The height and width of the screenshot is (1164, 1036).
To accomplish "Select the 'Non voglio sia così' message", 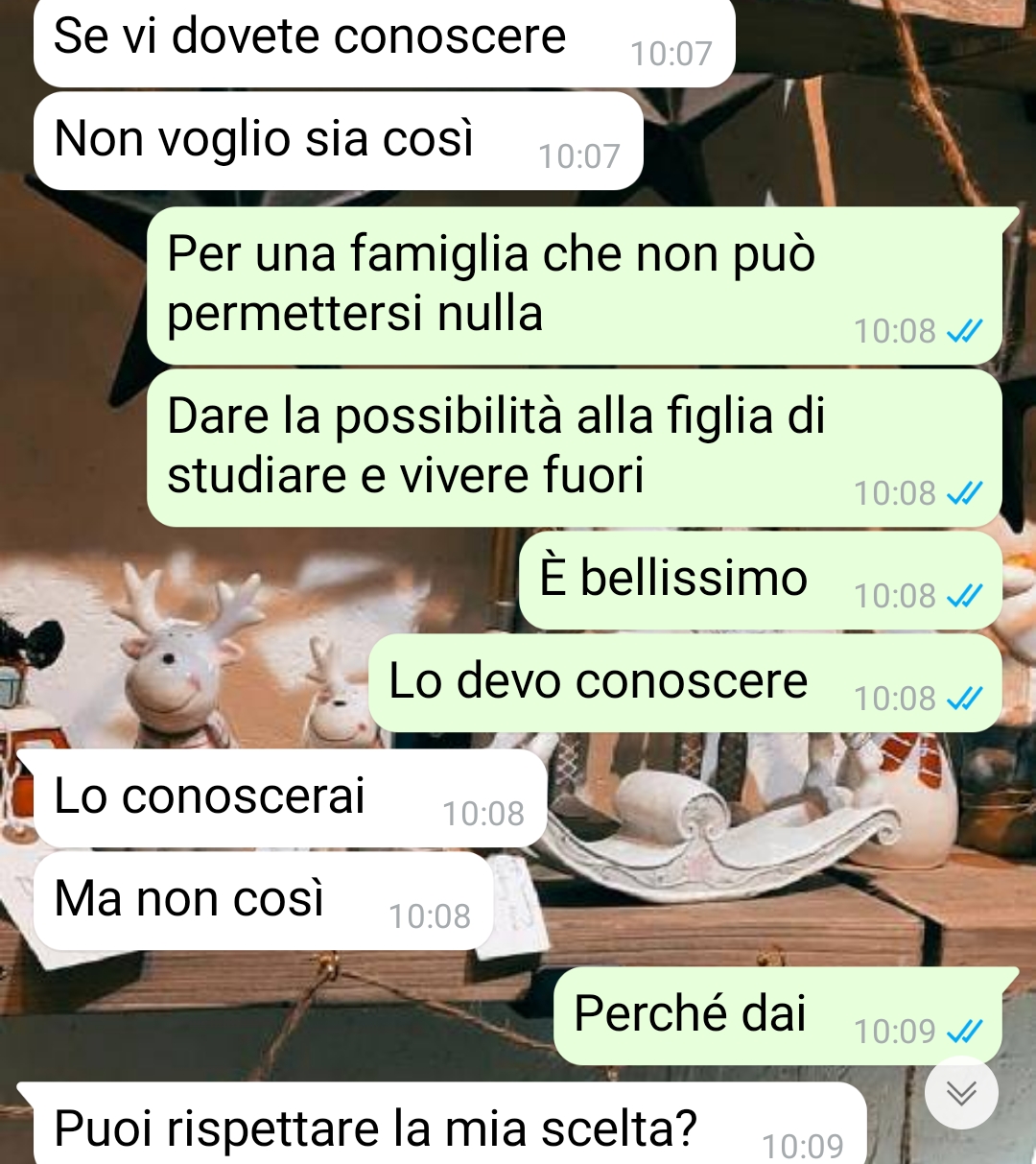I will point(339,141).
